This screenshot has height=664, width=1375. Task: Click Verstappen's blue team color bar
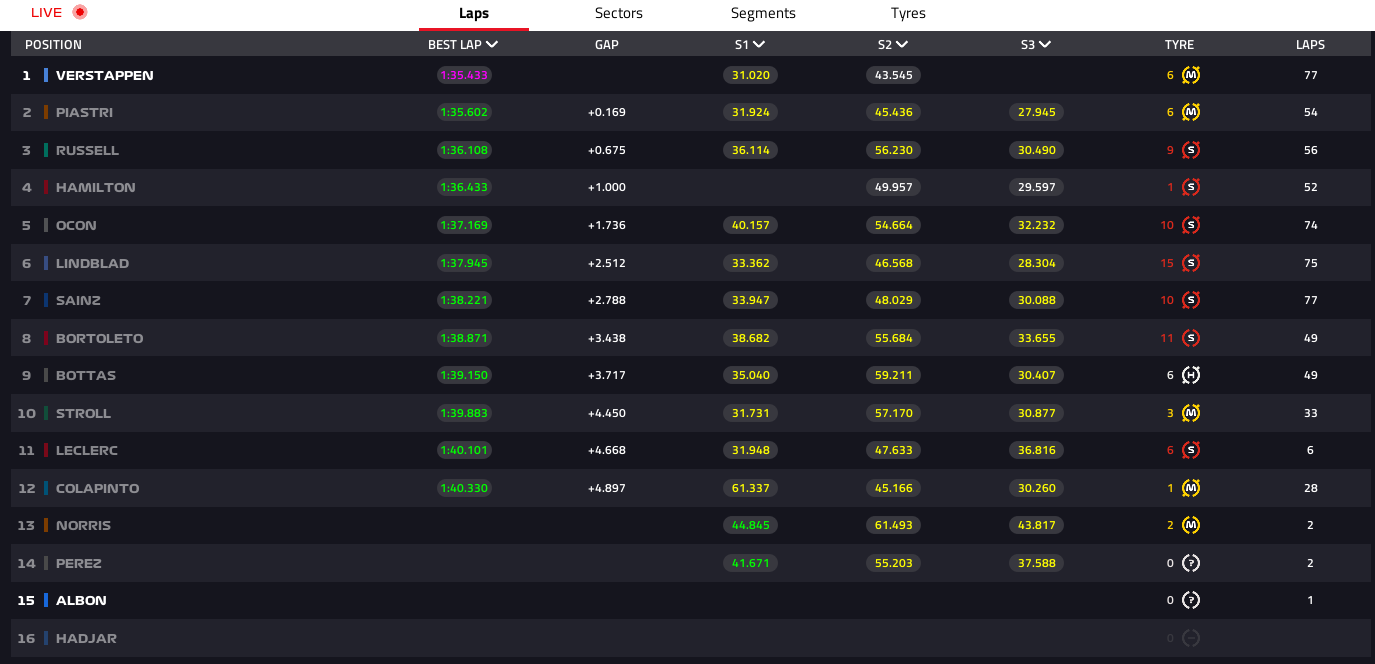(x=46, y=75)
